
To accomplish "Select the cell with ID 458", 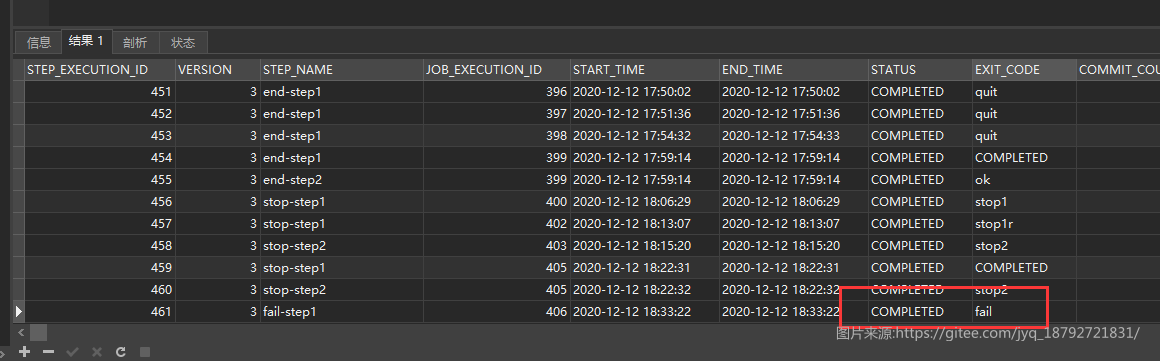I will coord(100,246).
